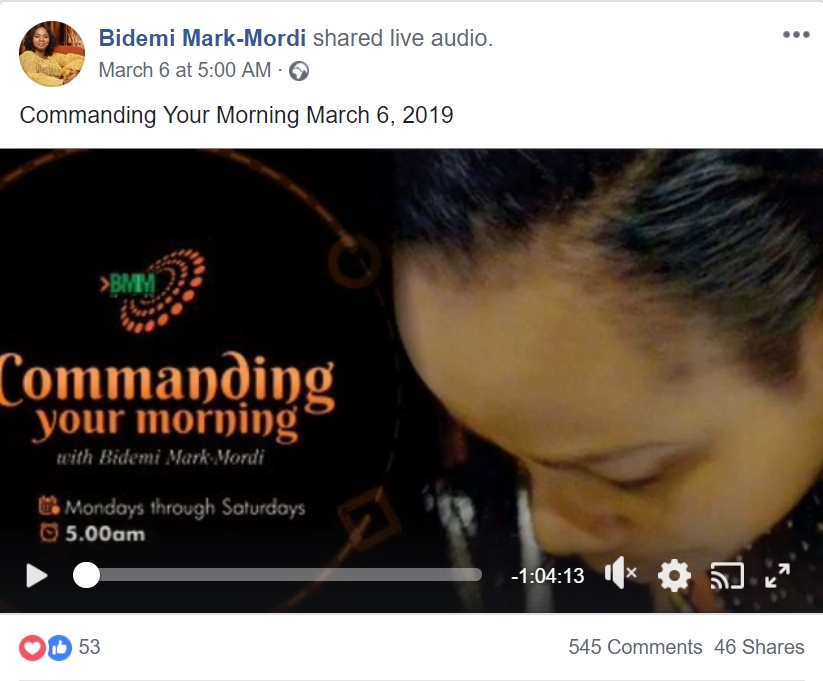Open Bidemi Mark-Mordi's profile name link
The image size is (823, 681).
point(202,38)
